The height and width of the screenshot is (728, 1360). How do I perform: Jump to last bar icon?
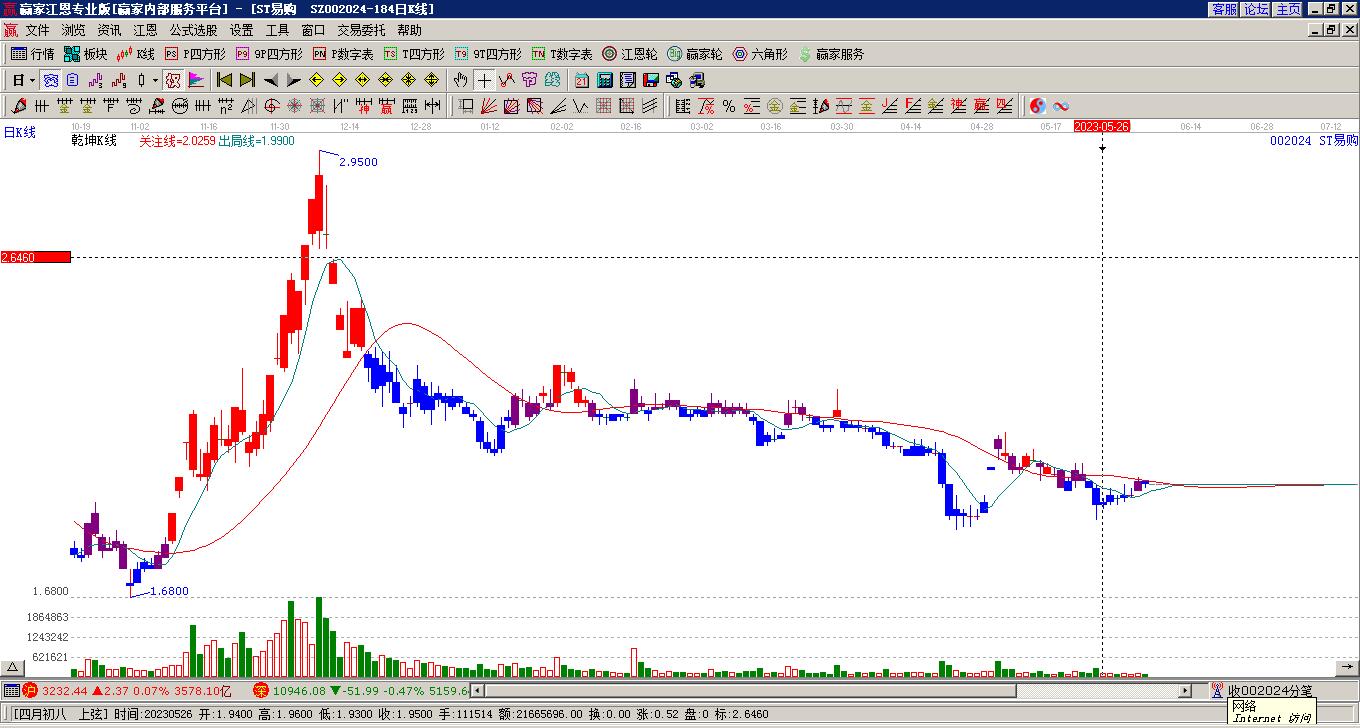(x=247, y=80)
